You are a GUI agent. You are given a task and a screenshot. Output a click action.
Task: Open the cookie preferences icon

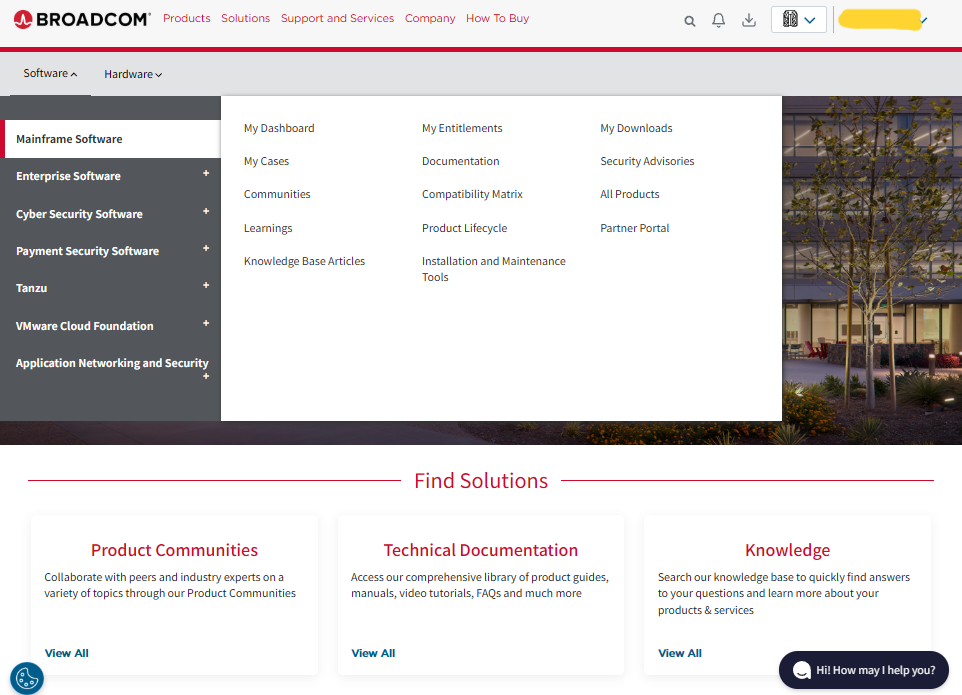[x=27, y=678]
